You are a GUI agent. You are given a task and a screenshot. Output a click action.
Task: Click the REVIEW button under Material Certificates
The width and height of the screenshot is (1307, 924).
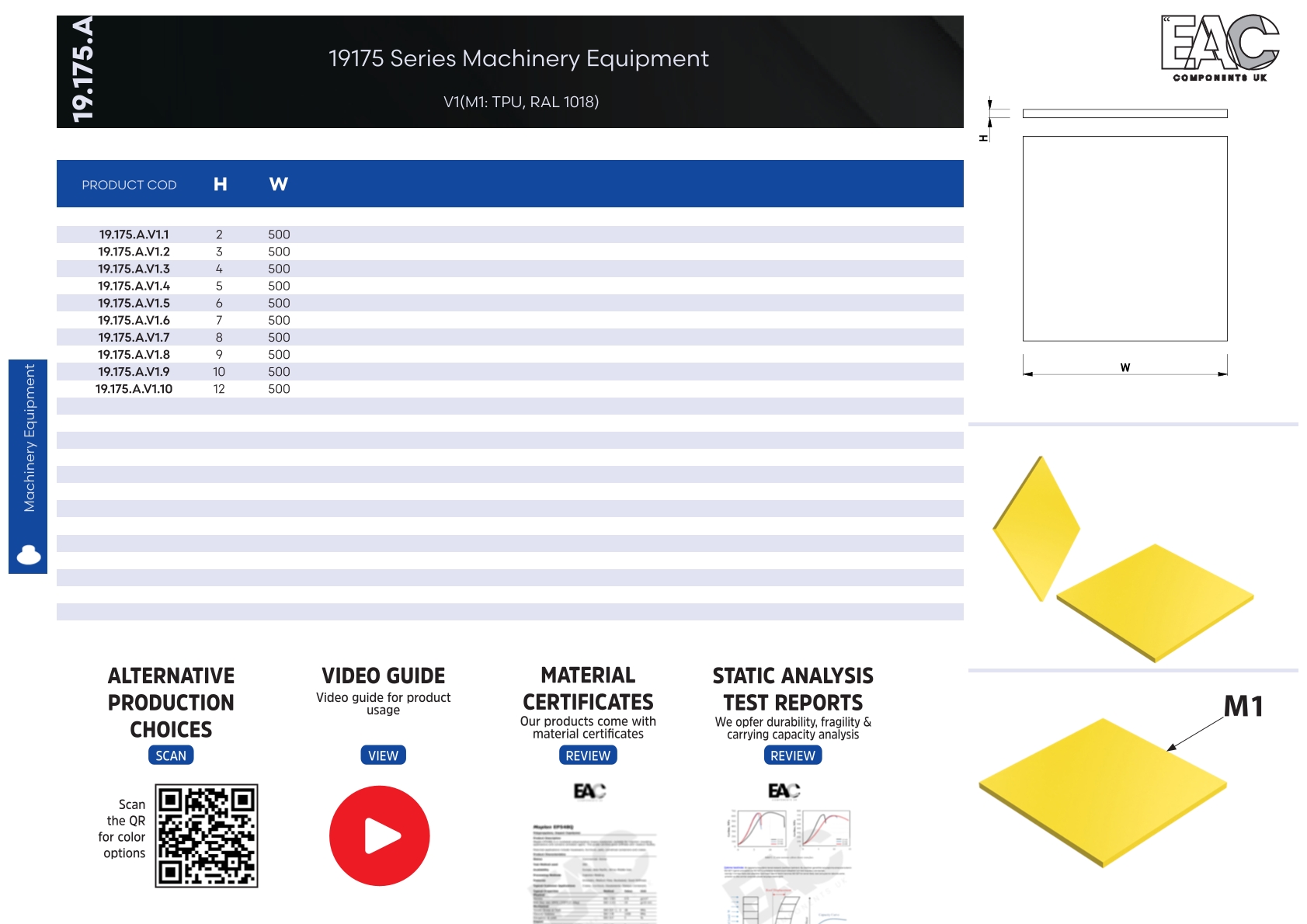click(588, 756)
